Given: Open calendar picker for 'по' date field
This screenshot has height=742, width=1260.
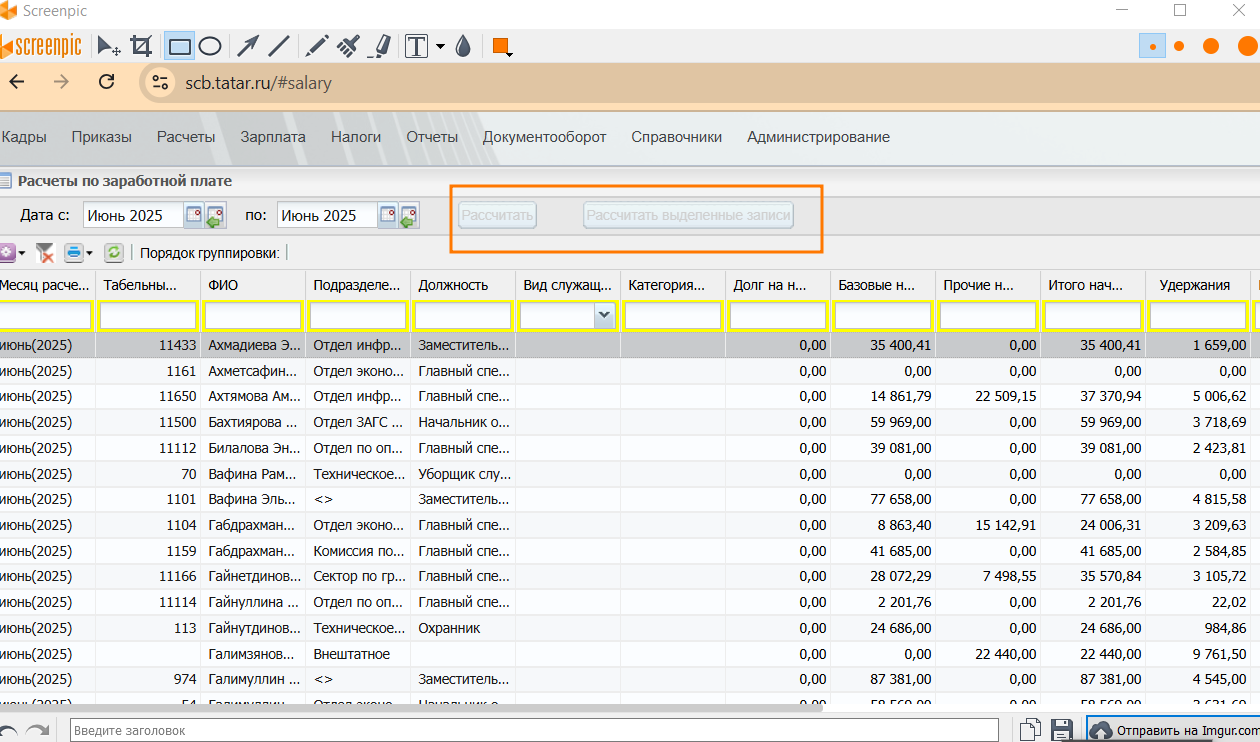Looking at the screenshot, I should [x=388, y=215].
